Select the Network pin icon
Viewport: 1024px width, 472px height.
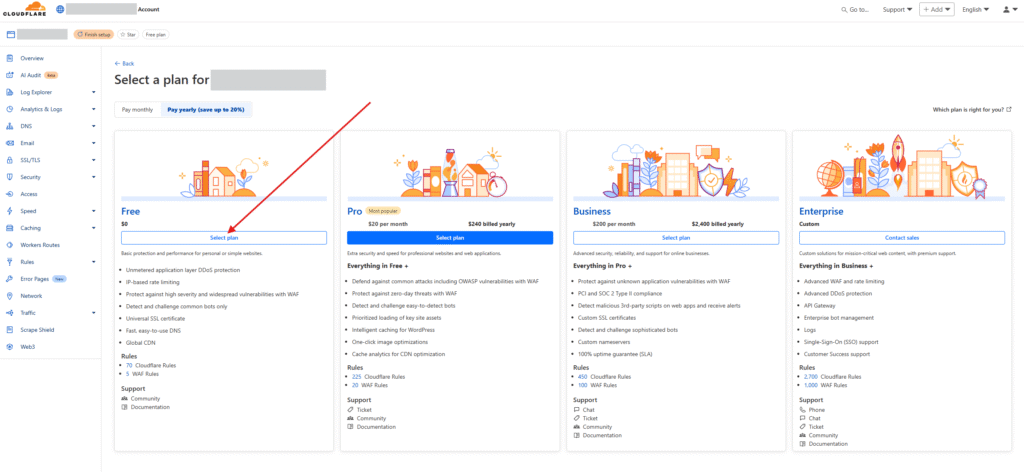[10, 296]
